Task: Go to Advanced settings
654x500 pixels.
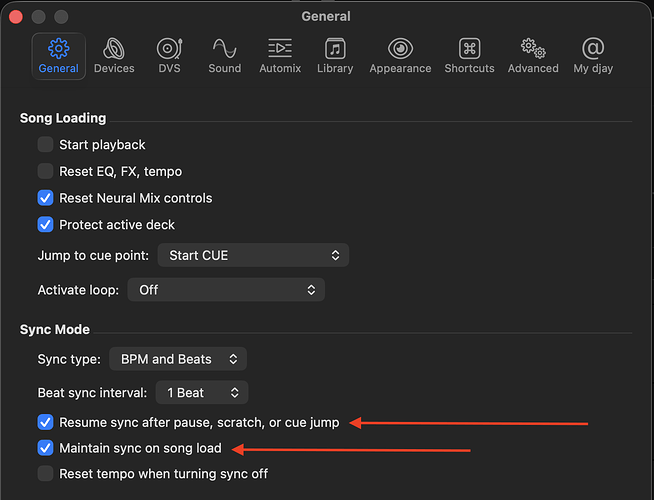Action: tap(532, 56)
